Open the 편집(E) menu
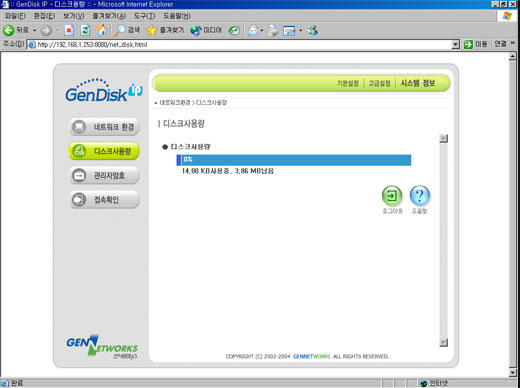 pyautogui.click(x=44, y=16)
